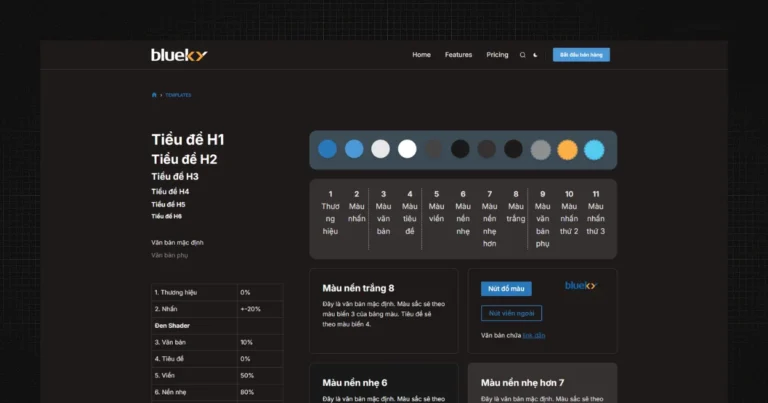This screenshot has height=403, width=768.
Task: Click the home breadcrumb icon
Action: (x=154, y=95)
